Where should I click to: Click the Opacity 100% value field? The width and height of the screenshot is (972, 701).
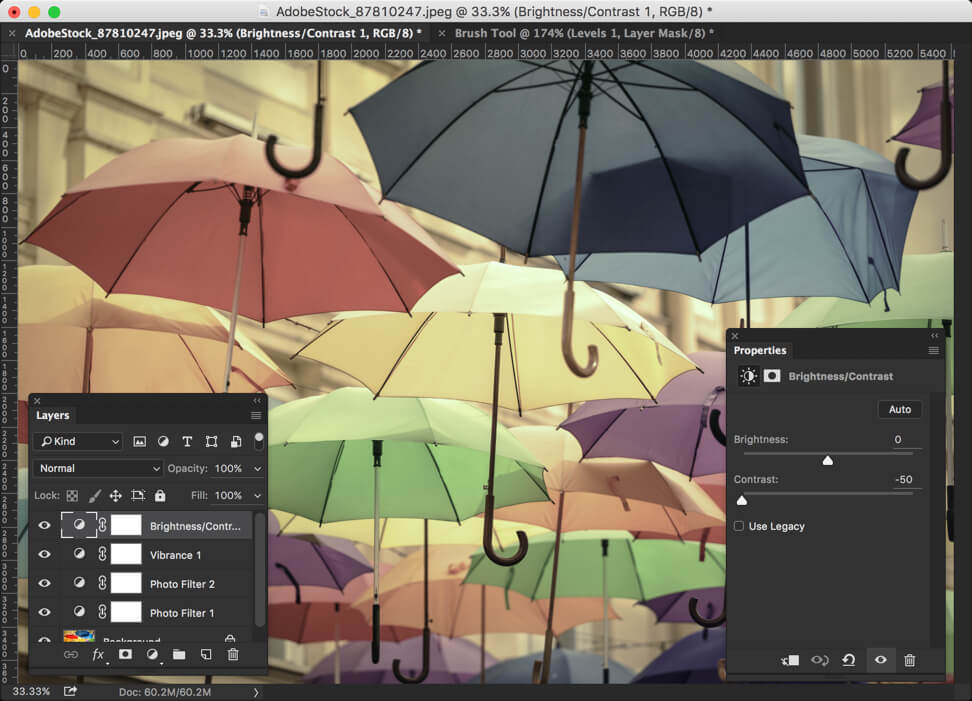click(x=228, y=469)
